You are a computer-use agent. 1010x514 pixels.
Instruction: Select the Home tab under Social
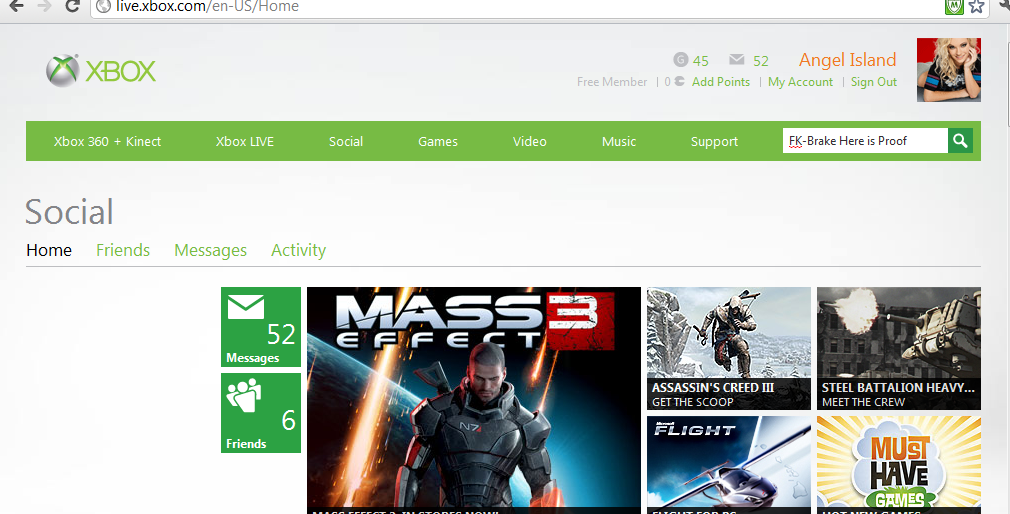coord(49,250)
